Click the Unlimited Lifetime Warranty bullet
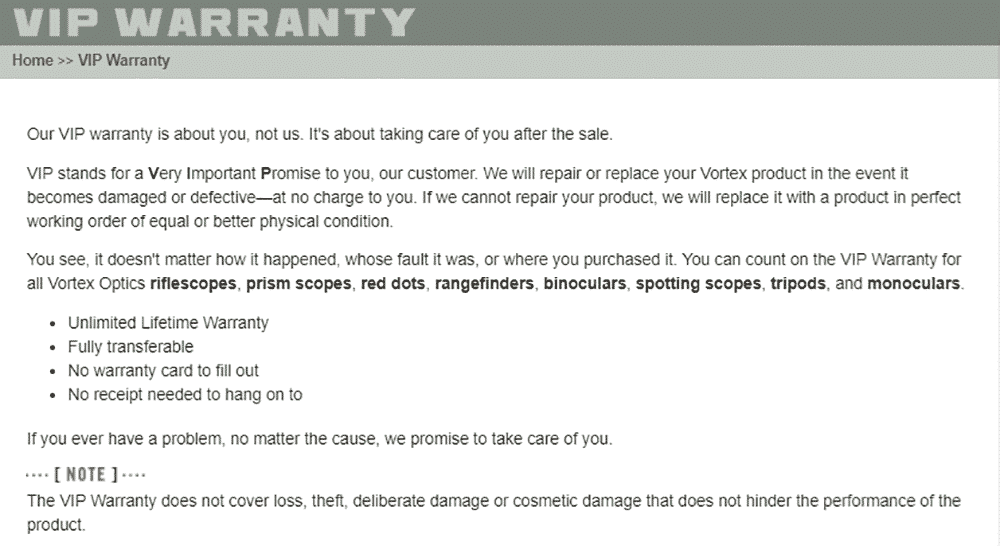 pos(168,323)
